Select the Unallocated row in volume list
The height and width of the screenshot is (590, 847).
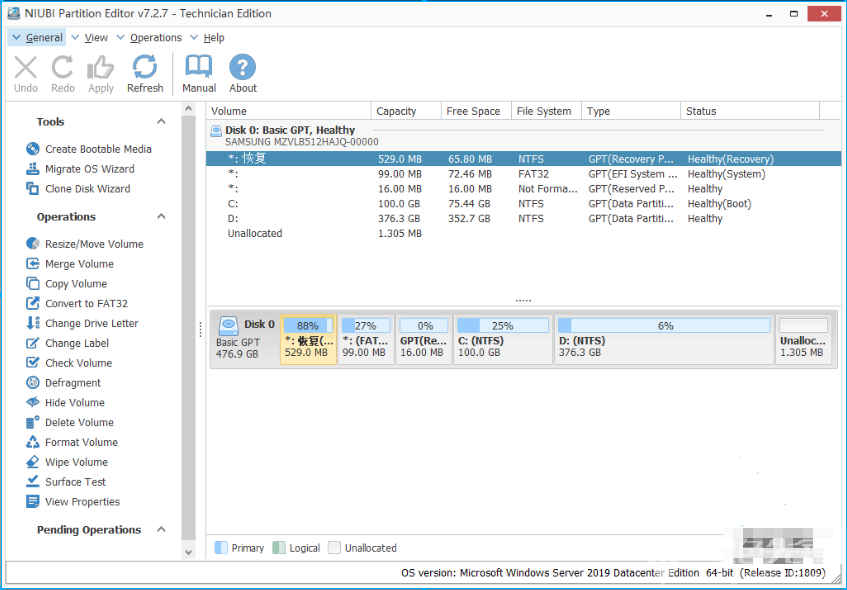pyautogui.click(x=523, y=233)
